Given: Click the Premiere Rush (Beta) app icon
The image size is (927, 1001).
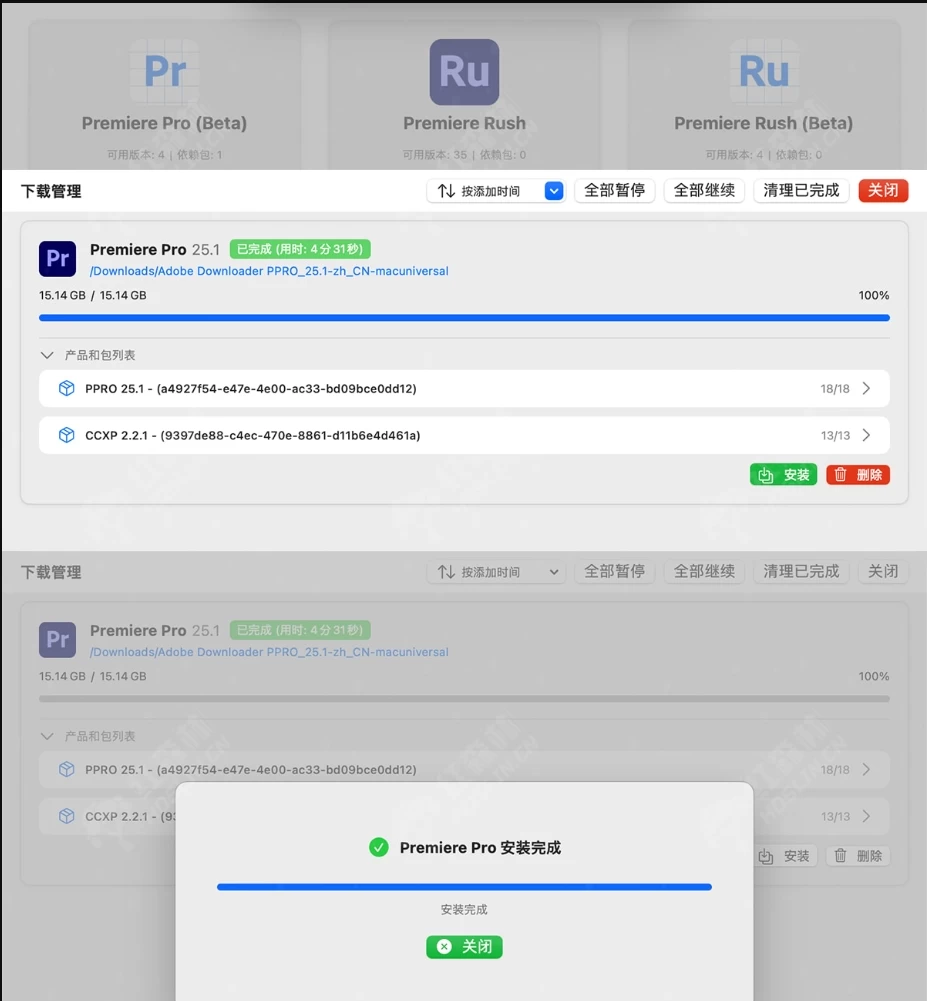Looking at the screenshot, I should click(764, 72).
